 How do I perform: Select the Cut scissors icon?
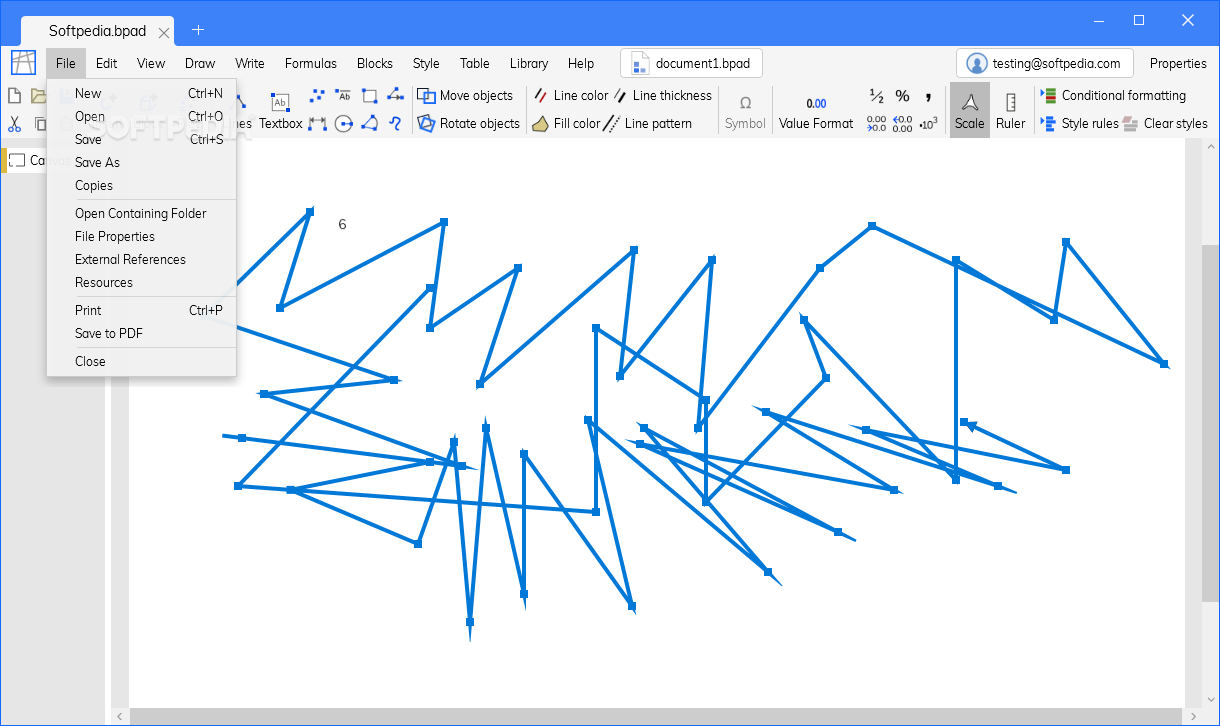coord(15,124)
